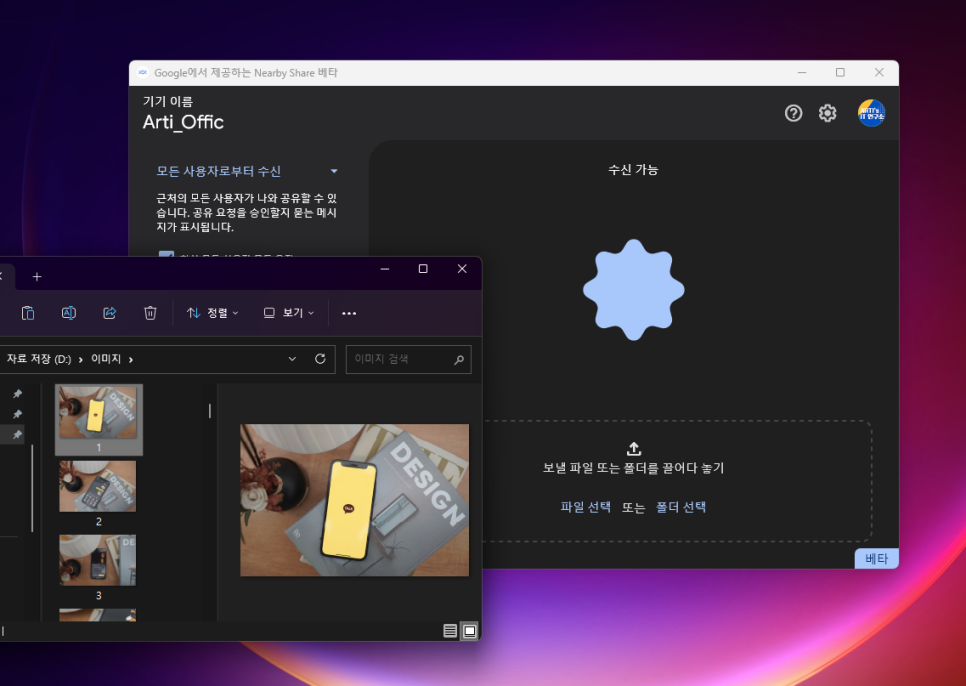Click the upload icon in drop zone
This screenshot has width=966, height=686.
pyautogui.click(x=633, y=448)
